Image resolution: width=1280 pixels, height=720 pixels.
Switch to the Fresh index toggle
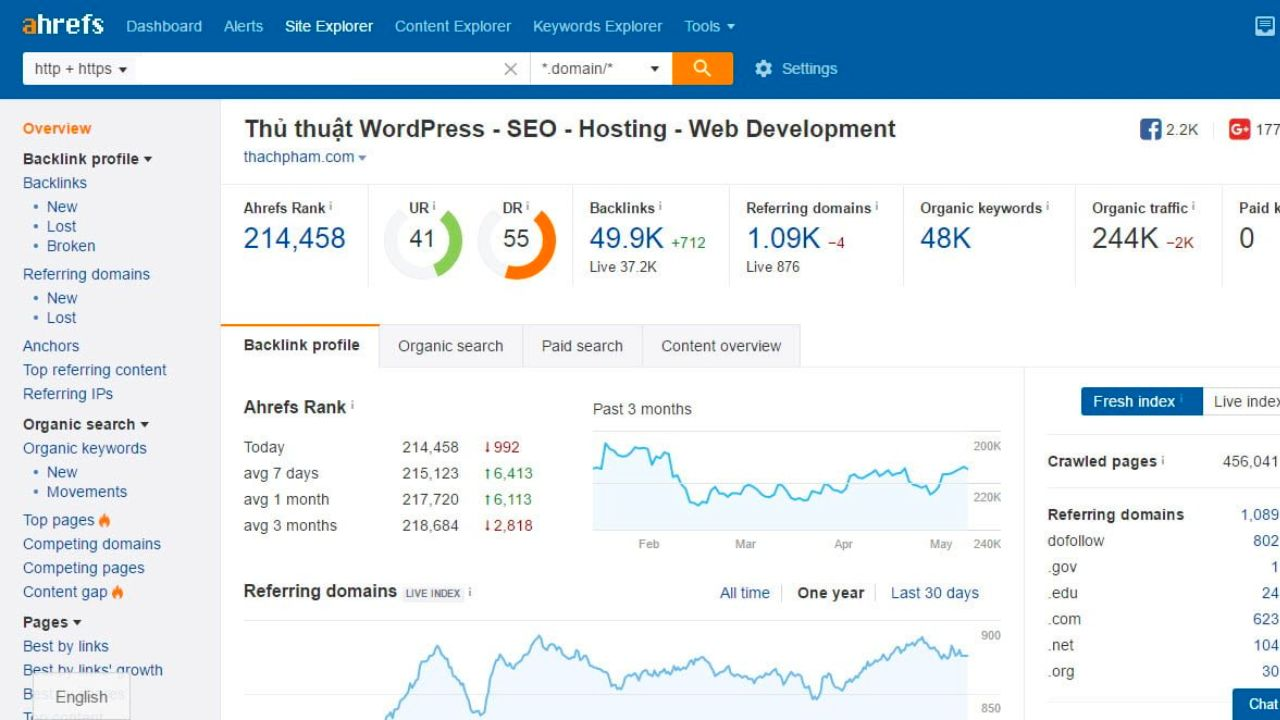[x=1141, y=401]
